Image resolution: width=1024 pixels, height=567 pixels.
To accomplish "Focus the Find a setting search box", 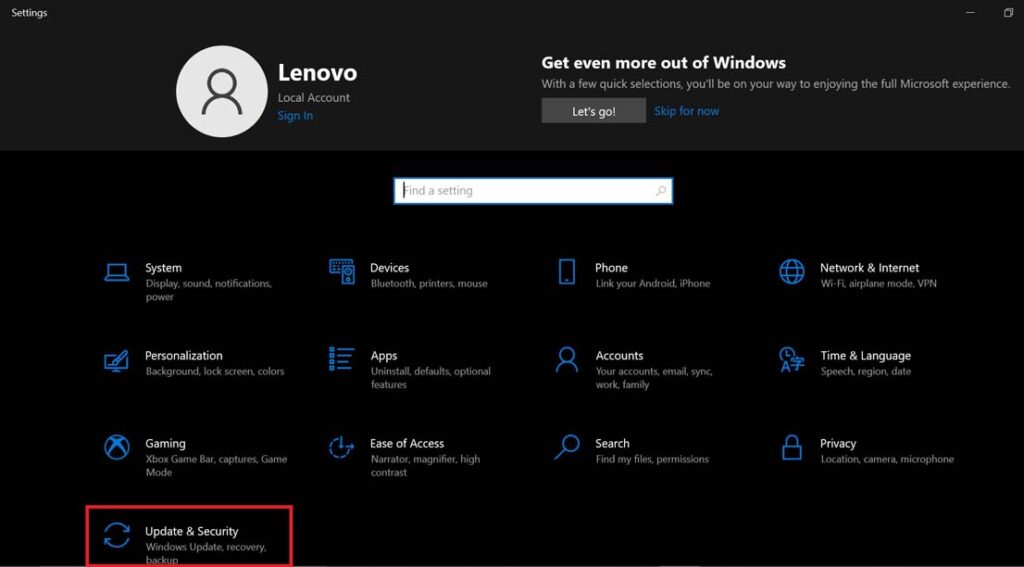I will click(525, 191).
